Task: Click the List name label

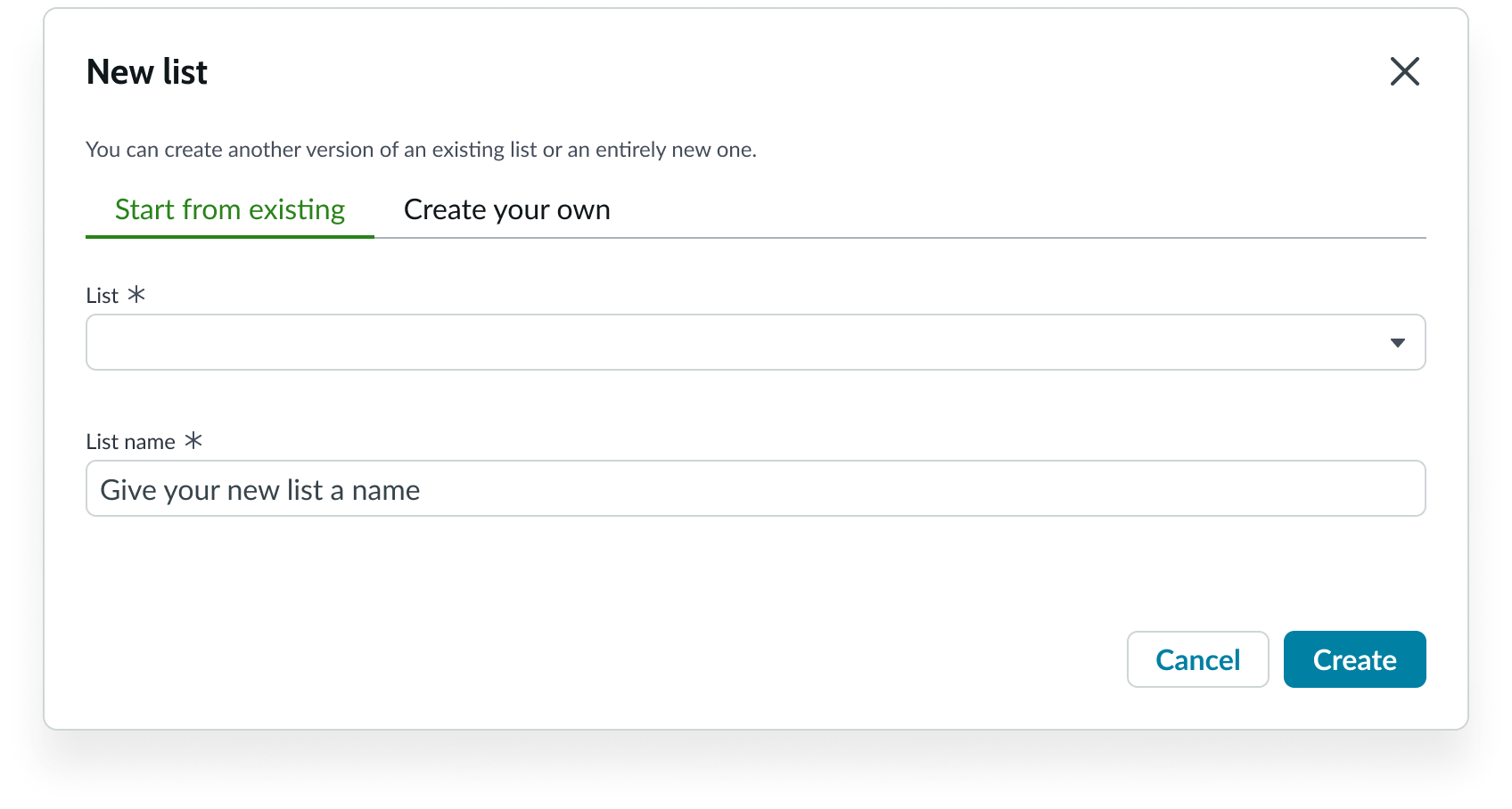Action: coord(130,440)
